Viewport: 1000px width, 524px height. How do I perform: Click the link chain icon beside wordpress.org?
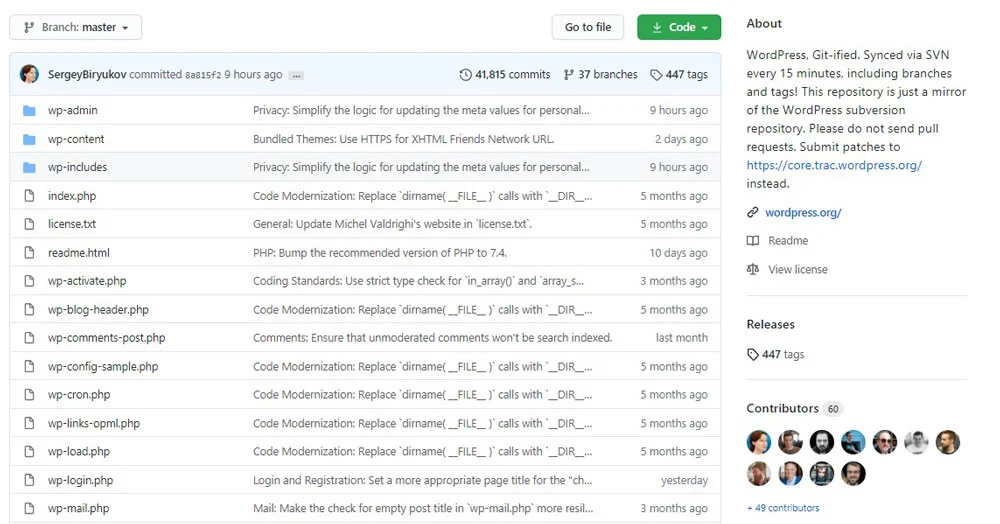[x=753, y=212]
